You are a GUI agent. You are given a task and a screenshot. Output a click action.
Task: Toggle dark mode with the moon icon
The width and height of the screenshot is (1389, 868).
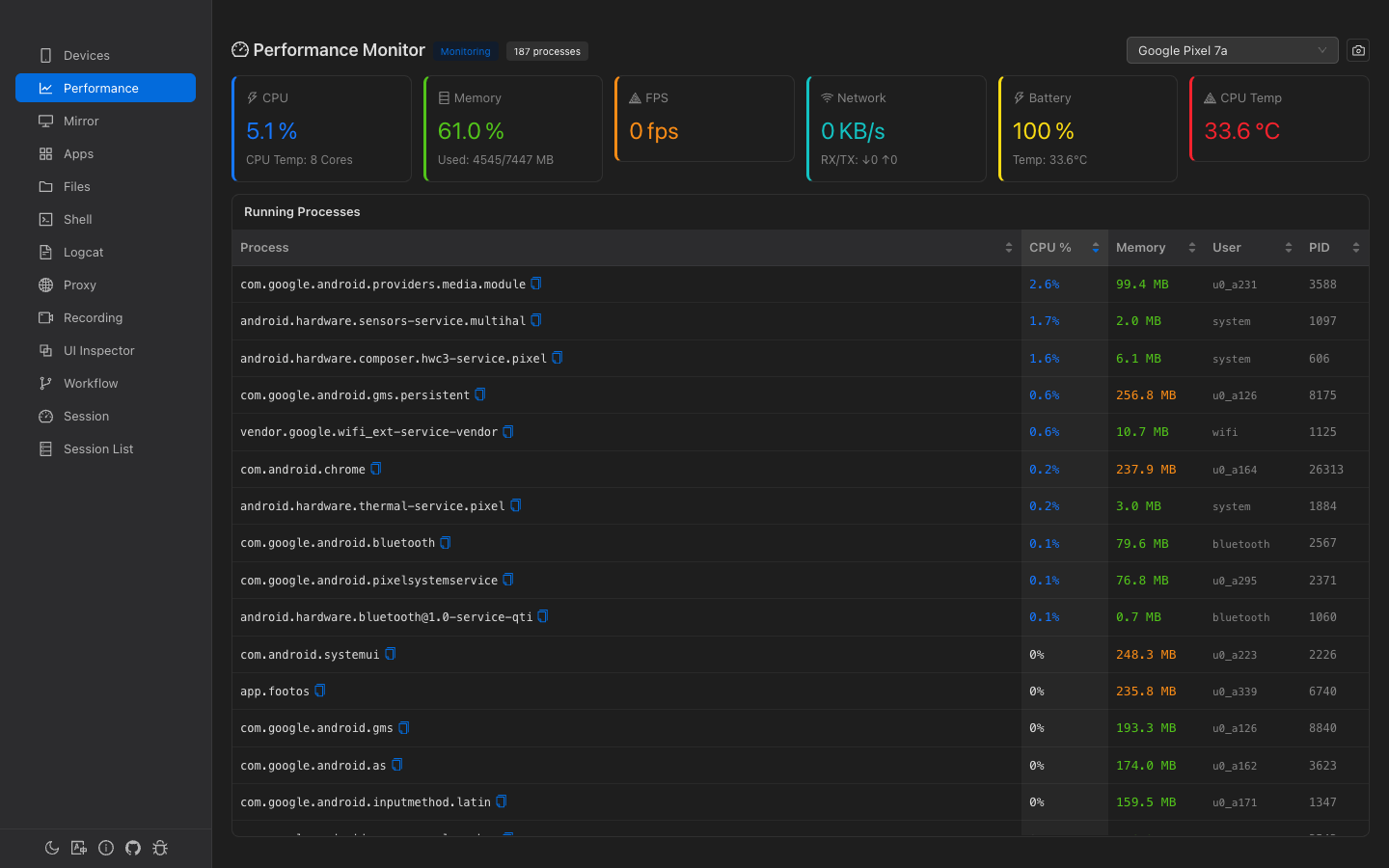click(52, 848)
